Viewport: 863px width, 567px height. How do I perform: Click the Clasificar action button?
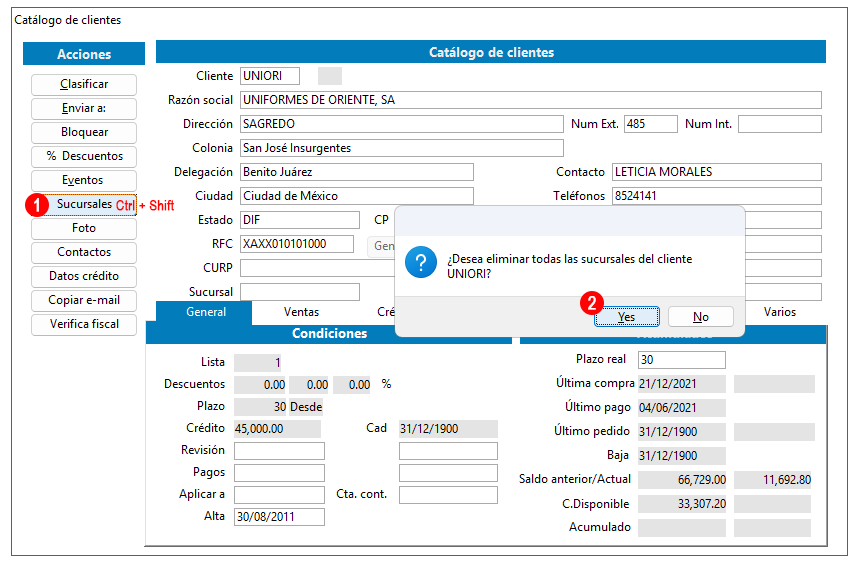point(84,85)
